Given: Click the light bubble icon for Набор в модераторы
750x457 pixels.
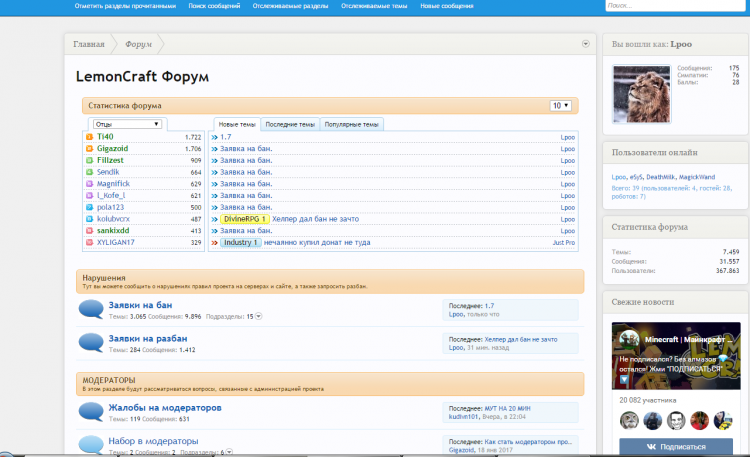Looking at the screenshot, I should point(91,445).
